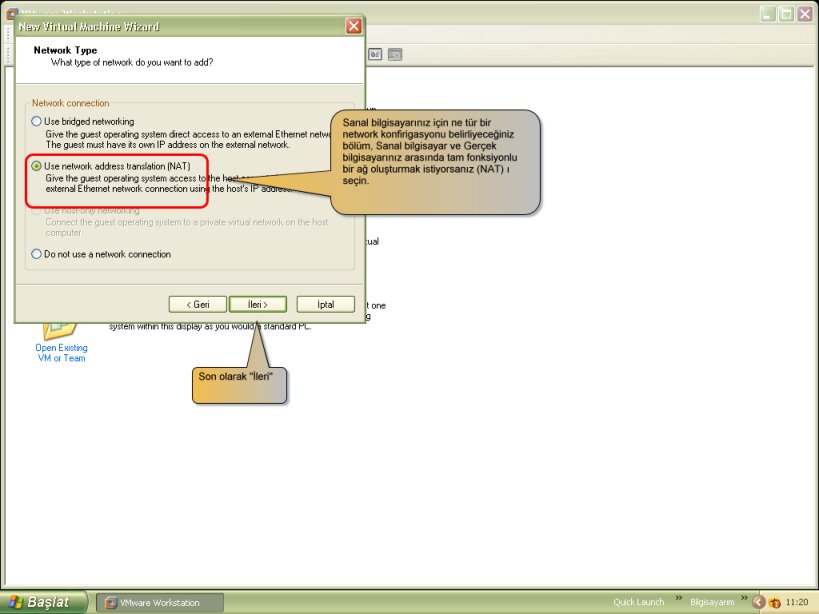Expand the Bilgisayarım toolbar chevron
This screenshot has height=614, width=819.
[745, 599]
